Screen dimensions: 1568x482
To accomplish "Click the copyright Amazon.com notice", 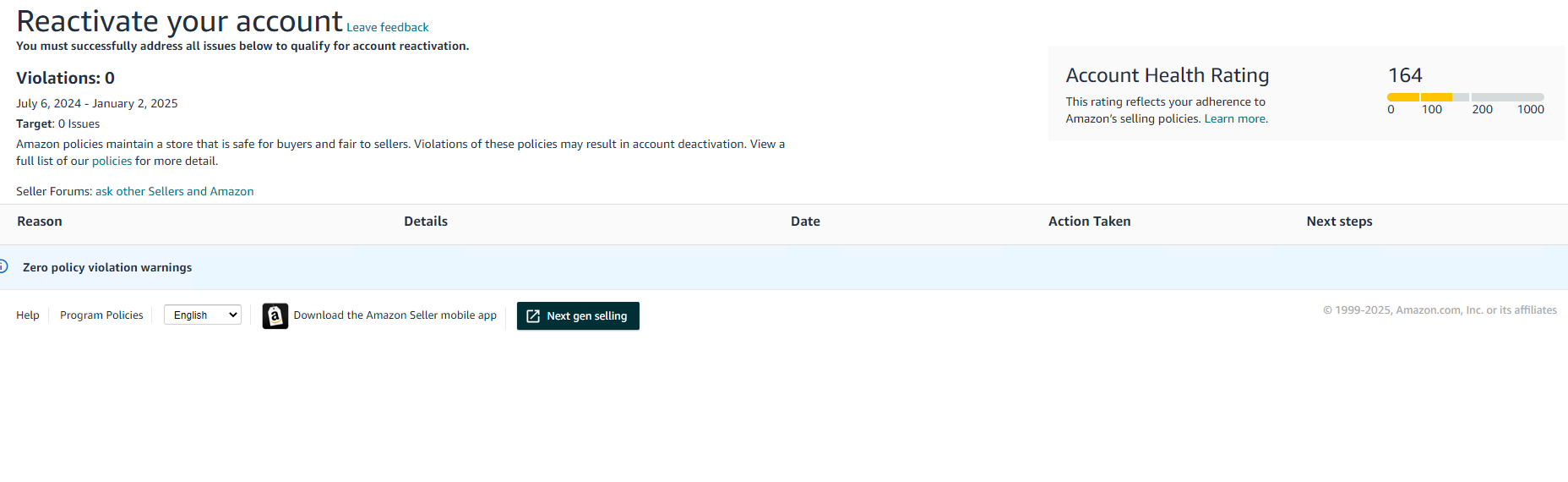I will 1440,310.
